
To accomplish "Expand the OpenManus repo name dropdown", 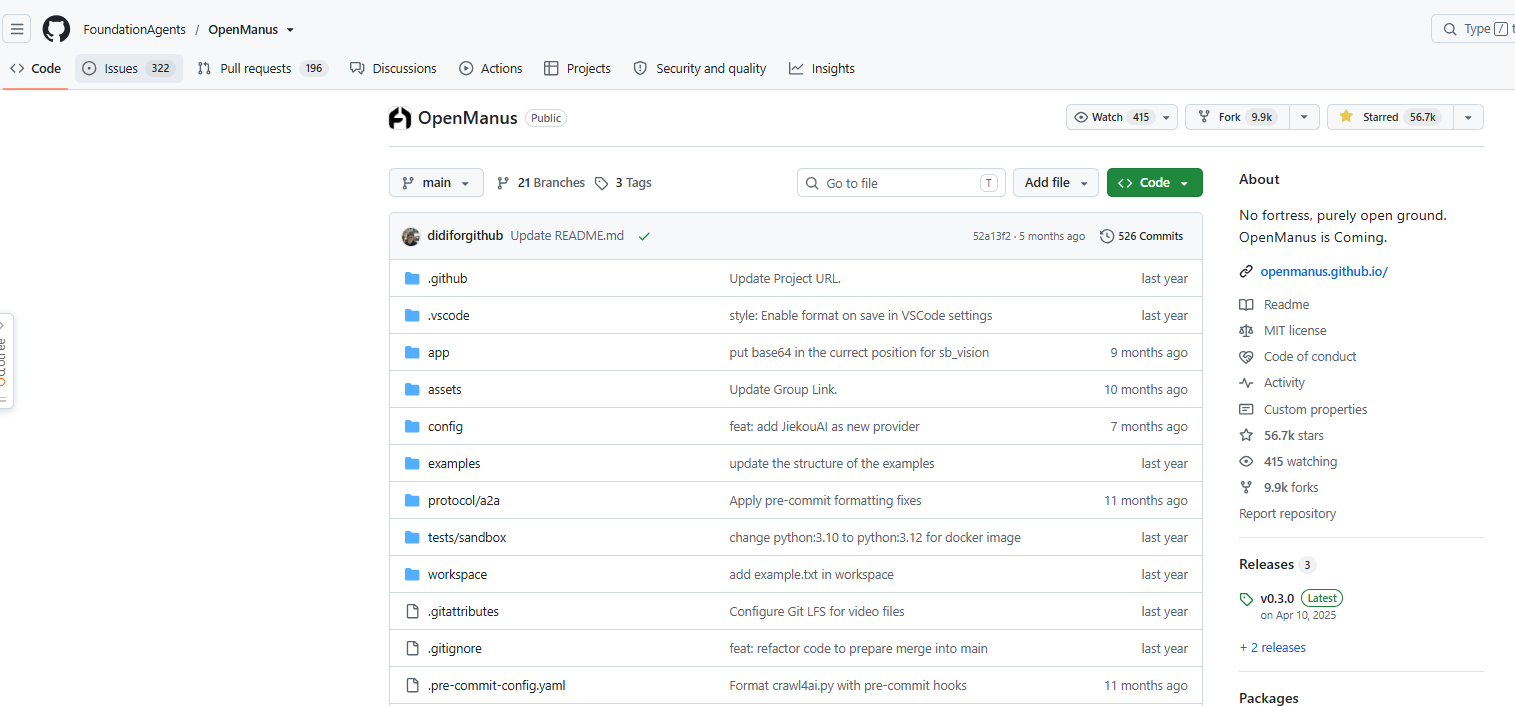I will pyautogui.click(x=290, y=30).
